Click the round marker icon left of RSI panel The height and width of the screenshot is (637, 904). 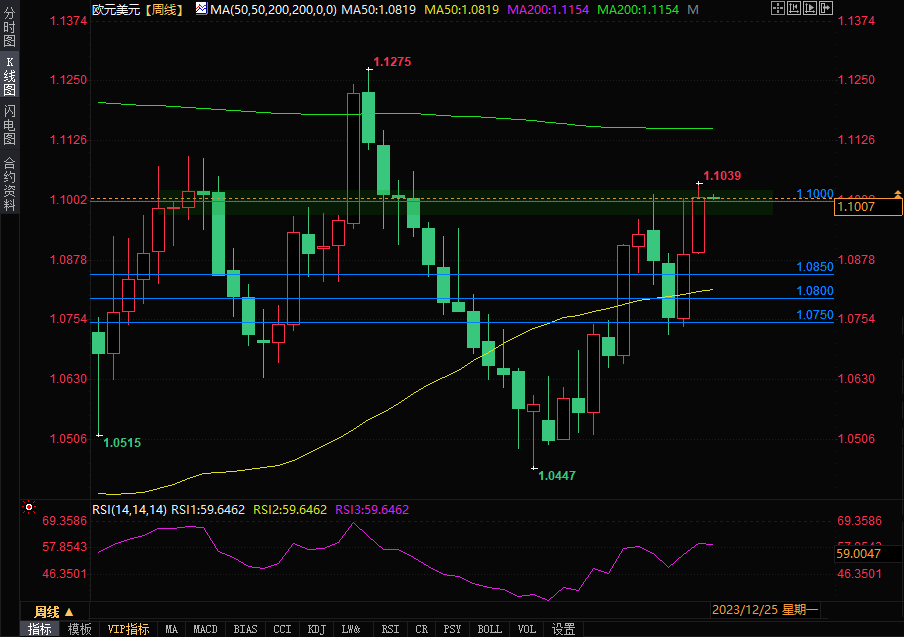(x=29, y=508)
